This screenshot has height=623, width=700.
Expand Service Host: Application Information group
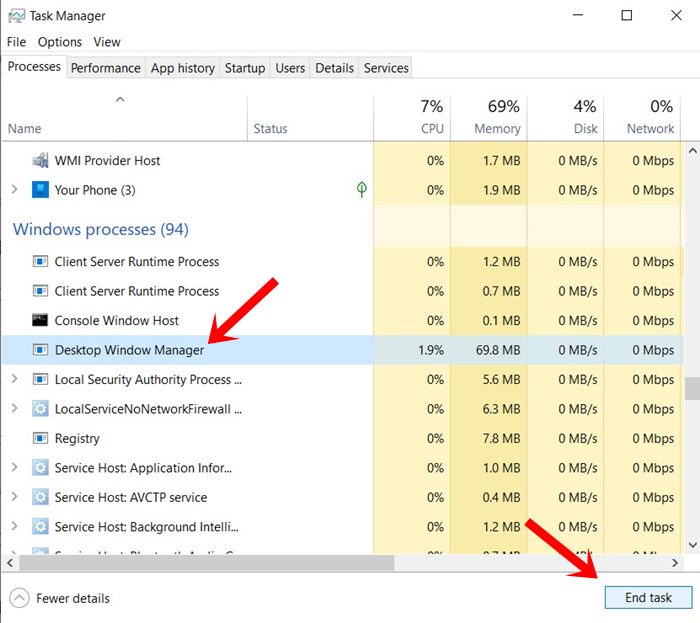(14, 467)
